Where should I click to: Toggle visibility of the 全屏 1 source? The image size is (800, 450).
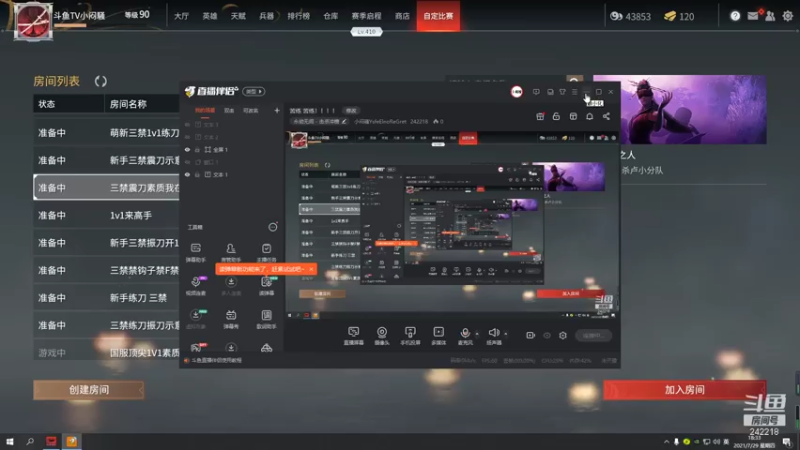[187, 149]
